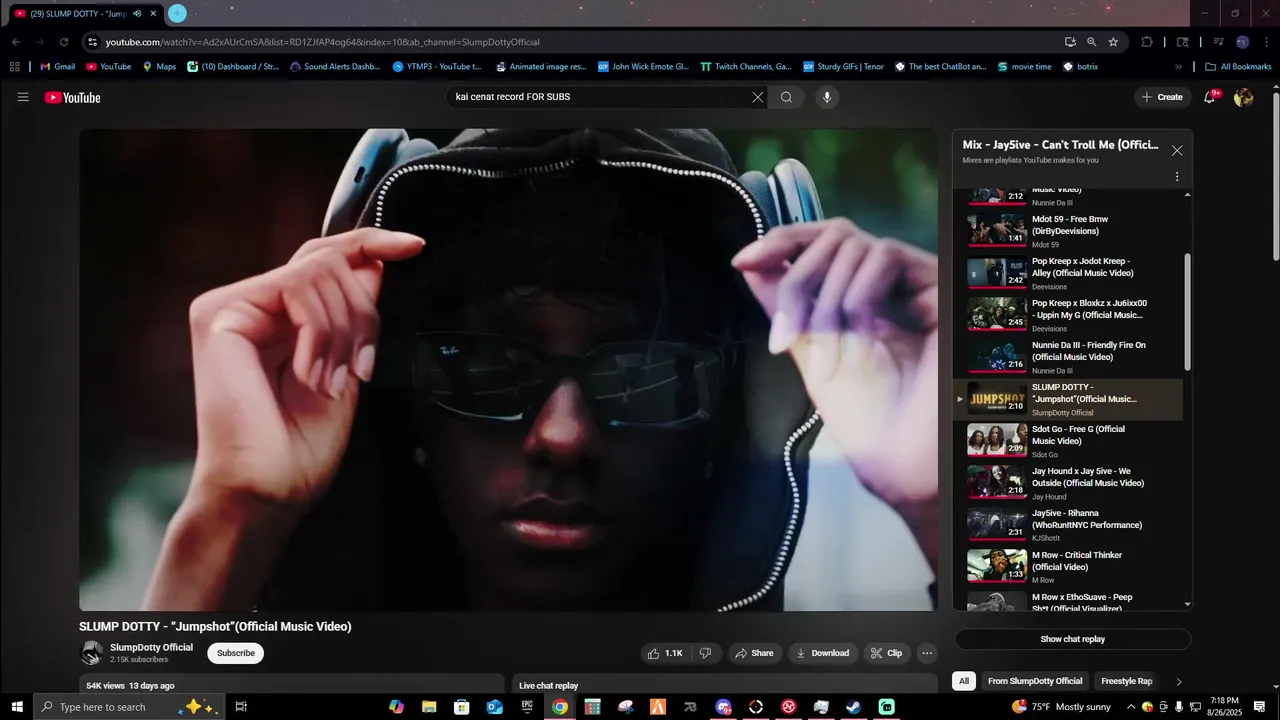Screen dimensions: 1280x720
Task: Play JaySive - Rihanna WhoRunItNYC Performance
Action: pos(1070,524)
